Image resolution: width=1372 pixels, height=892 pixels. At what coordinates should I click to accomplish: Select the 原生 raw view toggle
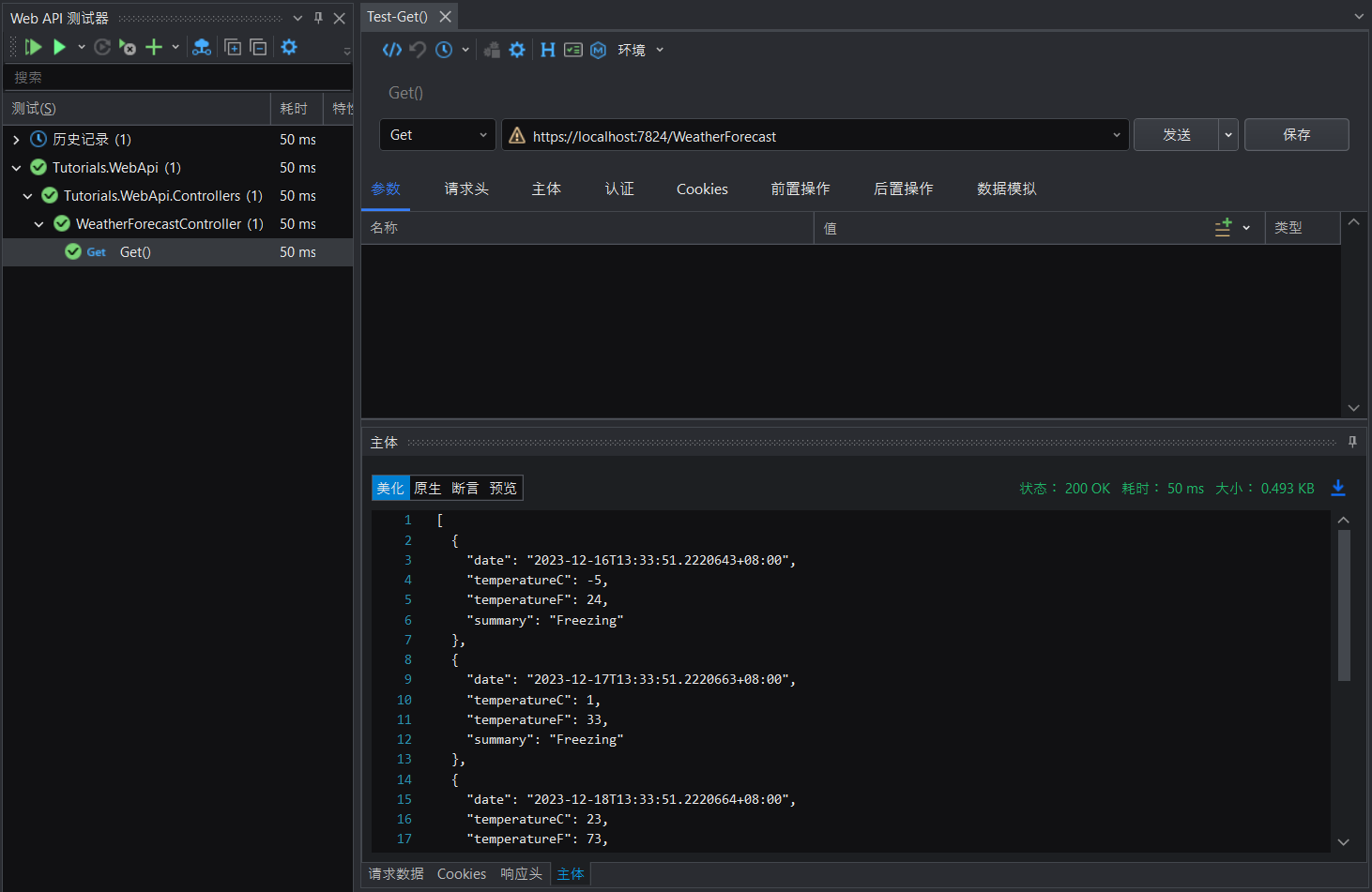[427, 488]
